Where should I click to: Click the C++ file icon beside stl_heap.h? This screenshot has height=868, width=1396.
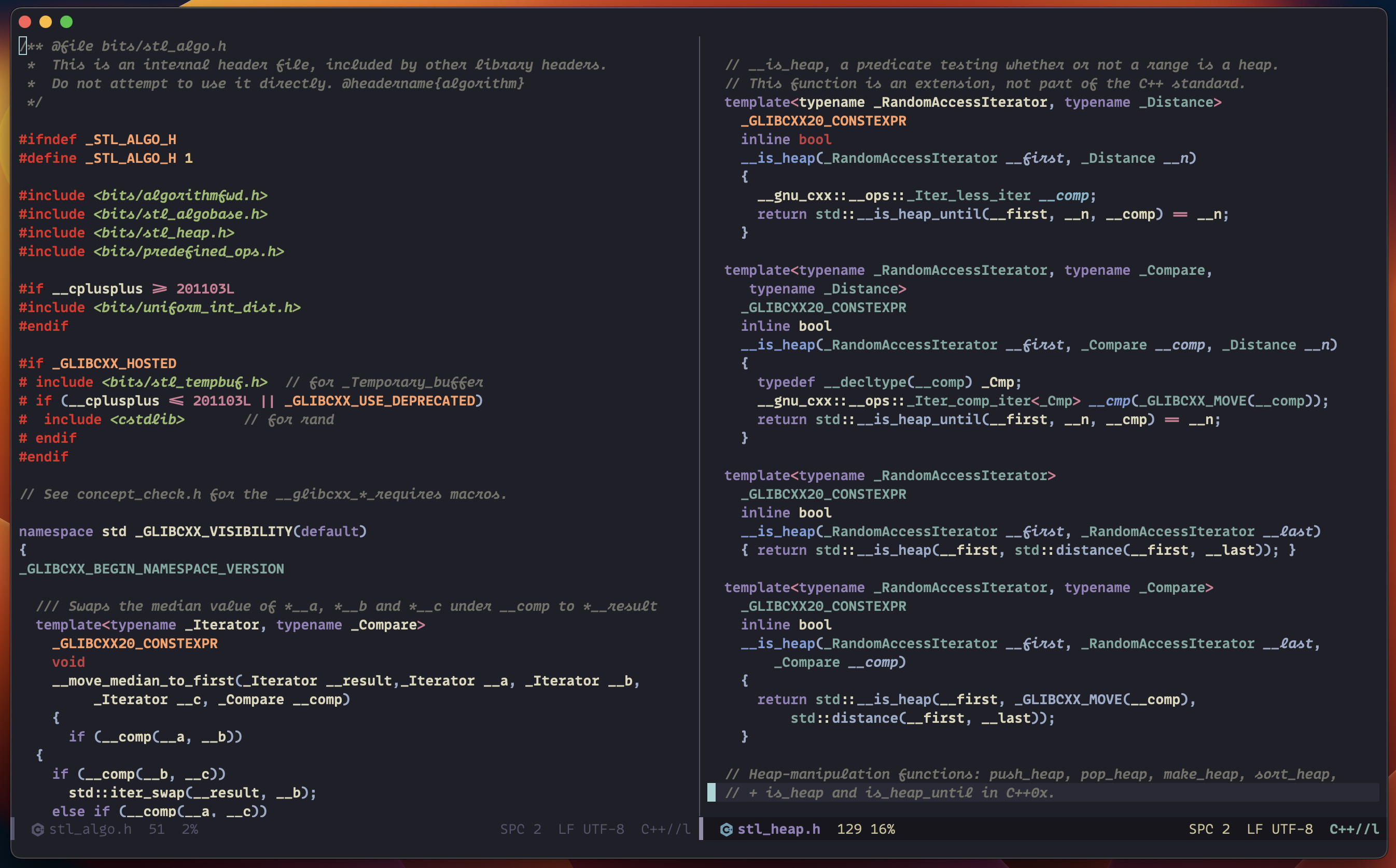coord(726,829)
